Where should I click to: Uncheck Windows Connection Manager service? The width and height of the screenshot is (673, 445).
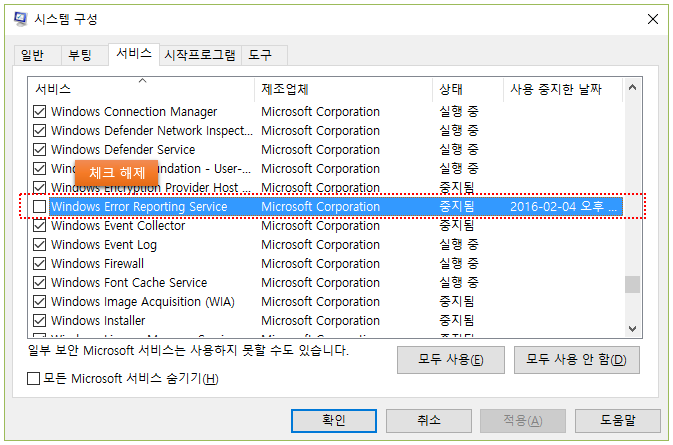(x=39, y=112)
